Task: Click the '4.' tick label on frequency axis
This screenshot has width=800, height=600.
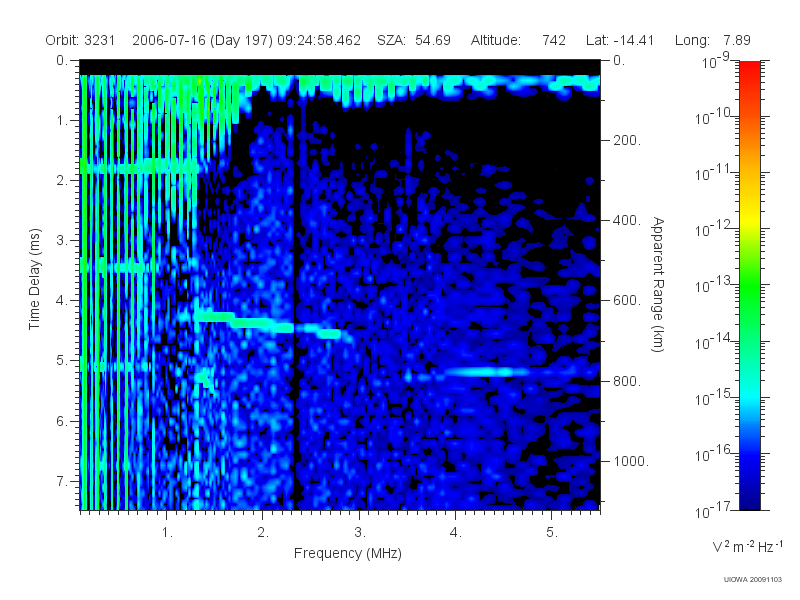Action: tap(456, 533)
